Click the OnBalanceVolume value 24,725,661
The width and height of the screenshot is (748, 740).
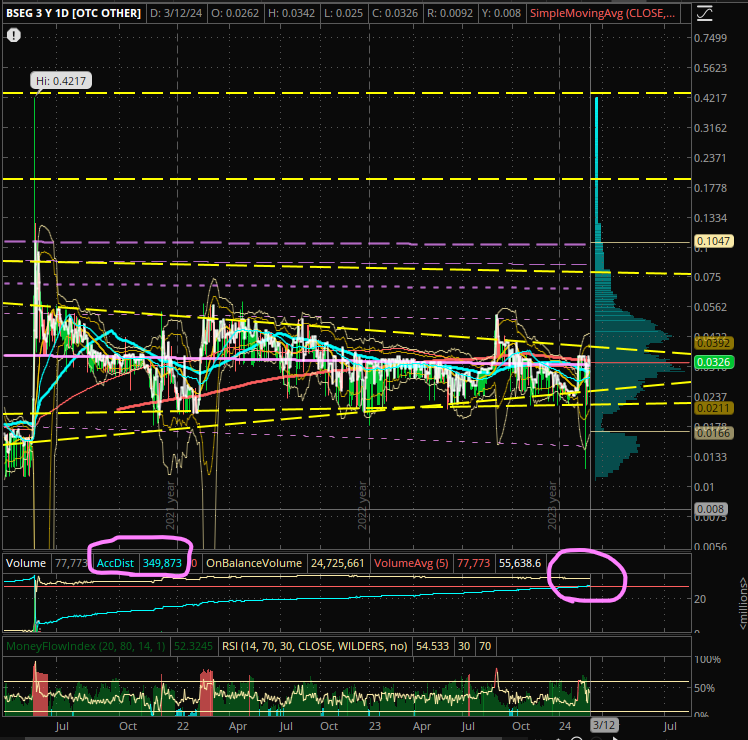coord(338,563)
